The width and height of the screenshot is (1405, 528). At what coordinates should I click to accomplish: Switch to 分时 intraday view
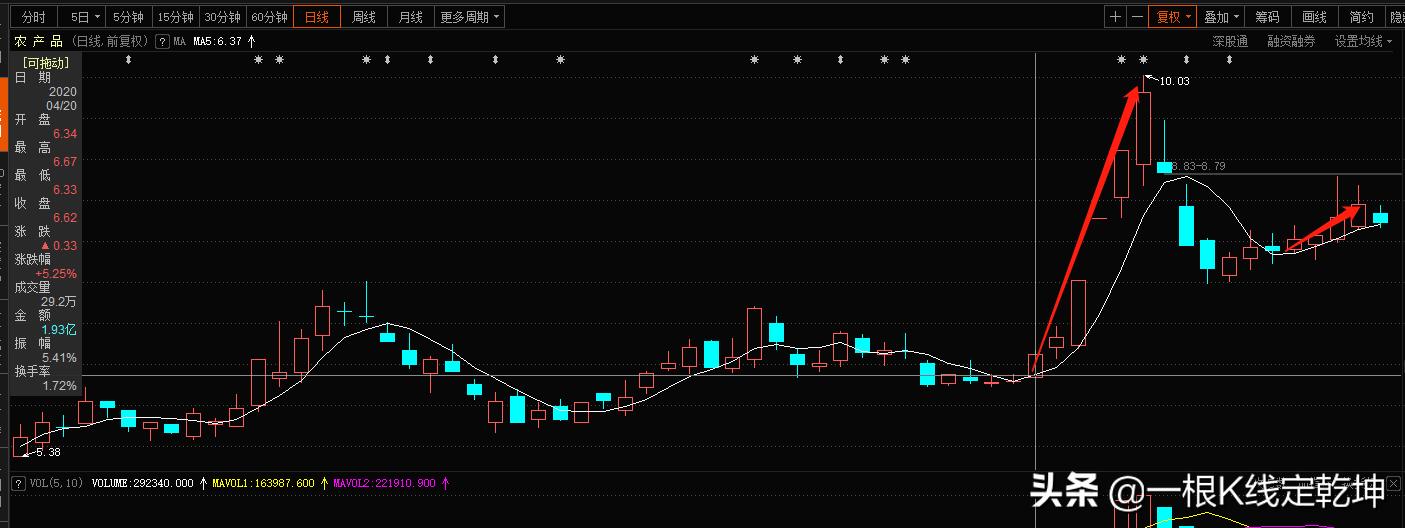pyautogui.click(x=33, y=17)
